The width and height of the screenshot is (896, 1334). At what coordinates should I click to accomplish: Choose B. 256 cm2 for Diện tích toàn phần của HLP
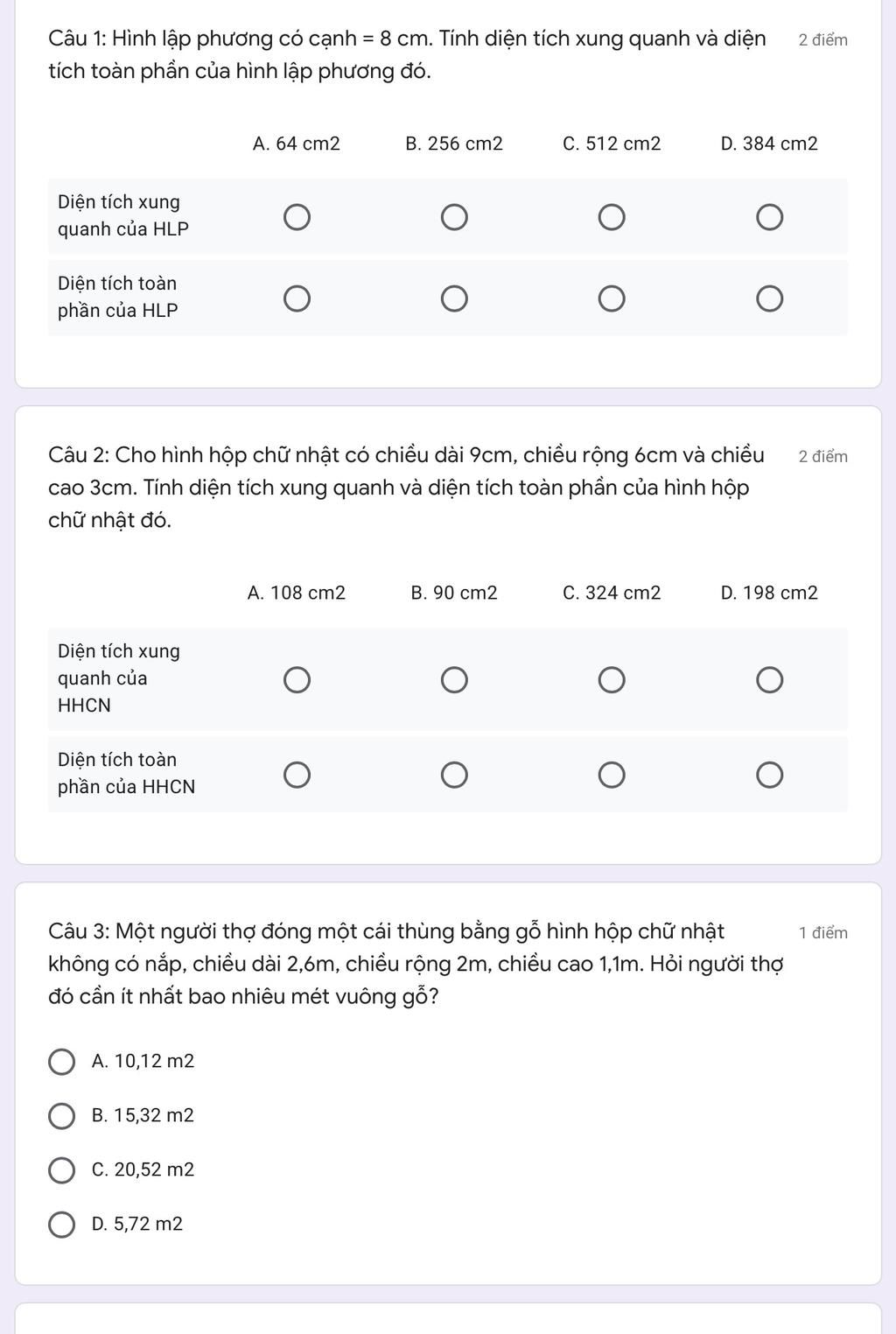point(454,298)
